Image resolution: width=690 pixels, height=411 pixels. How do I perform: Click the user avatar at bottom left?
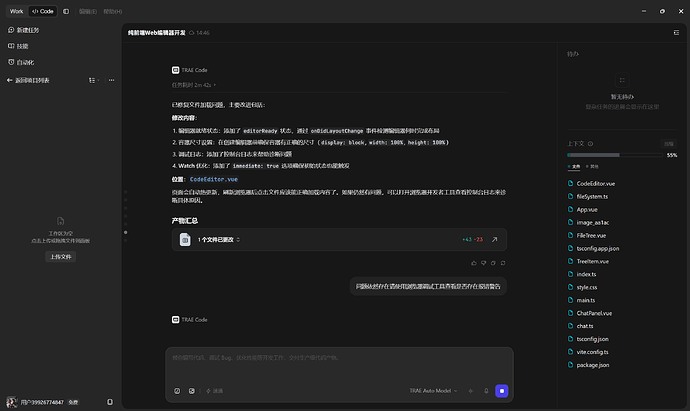click(11, 402)
